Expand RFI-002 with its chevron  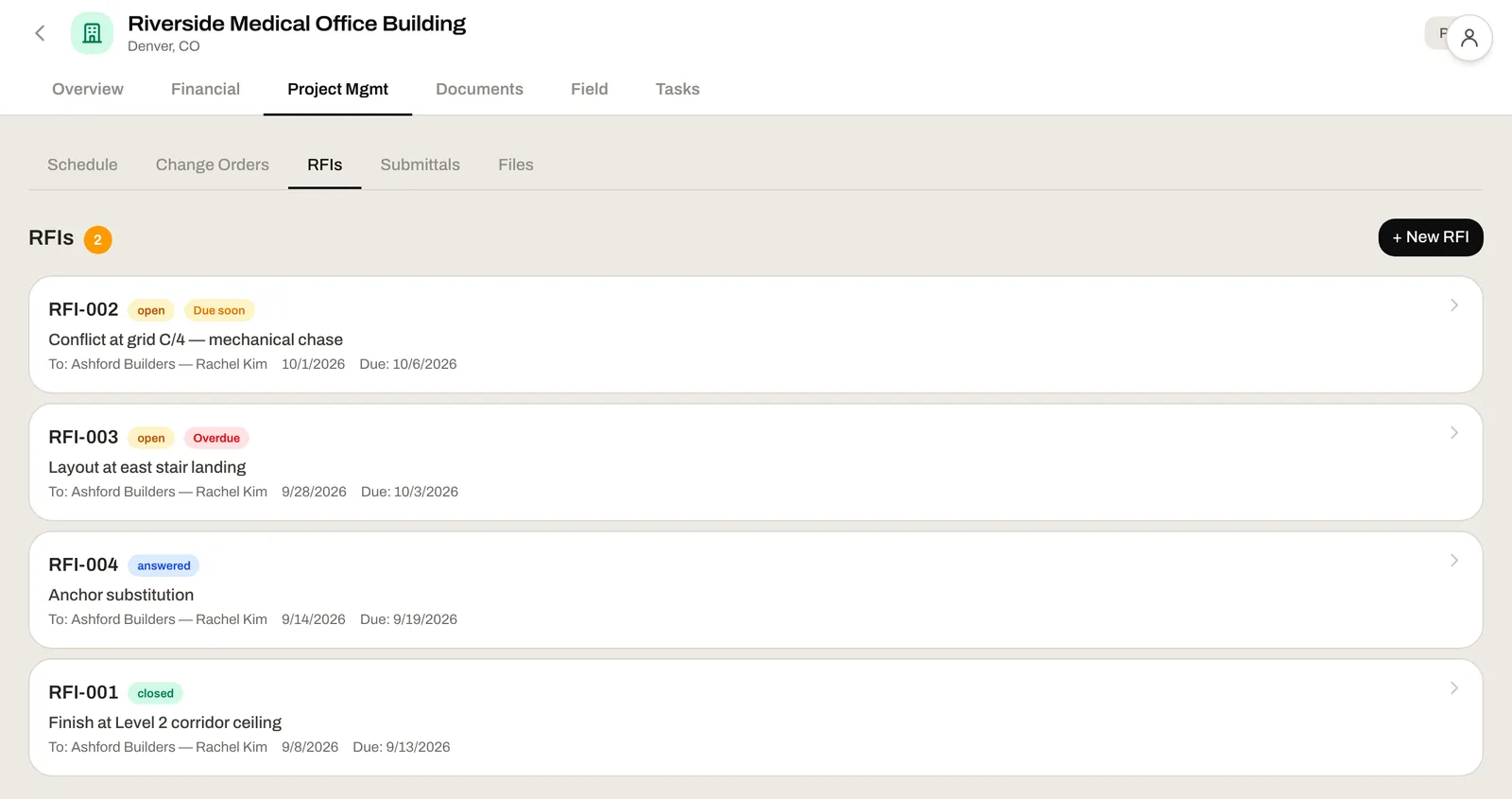(x=1453, y=305)
